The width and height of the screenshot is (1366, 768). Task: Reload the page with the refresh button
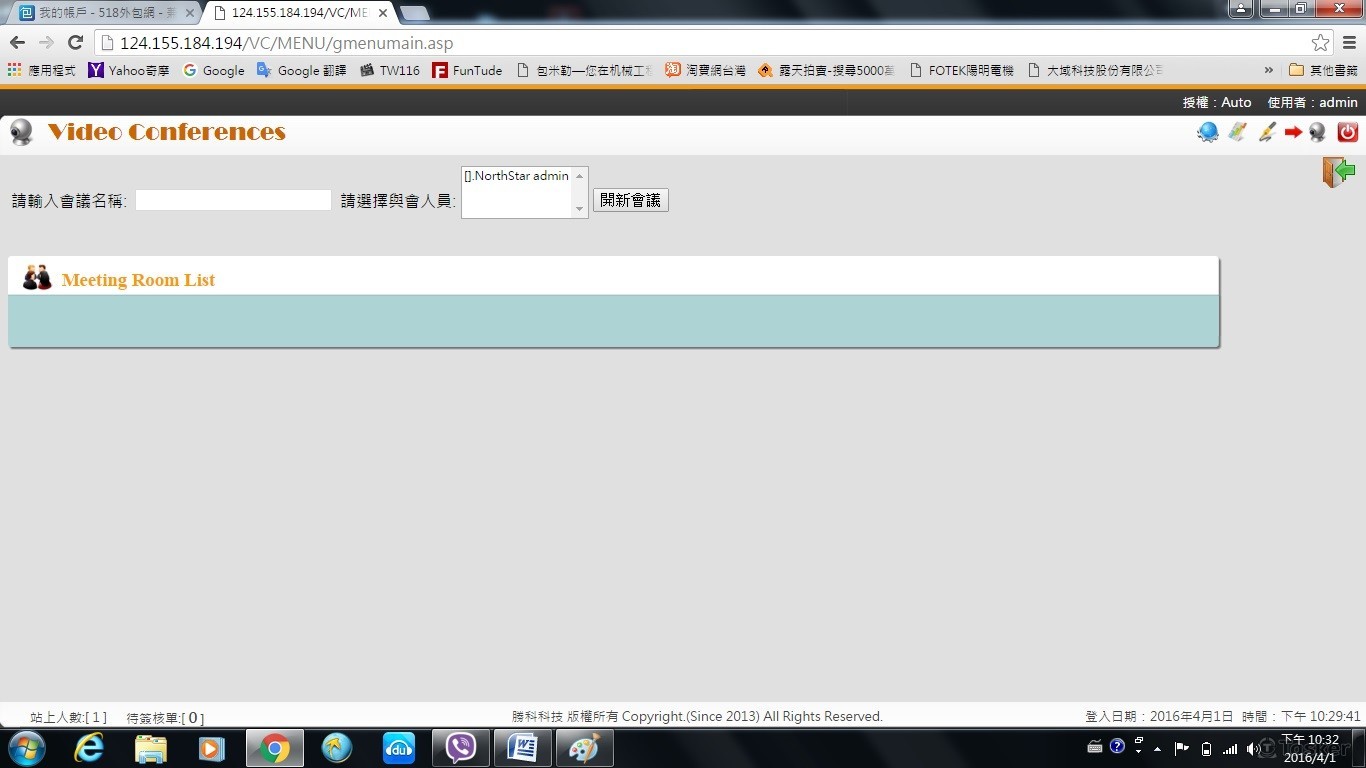(x=75, y=43)
